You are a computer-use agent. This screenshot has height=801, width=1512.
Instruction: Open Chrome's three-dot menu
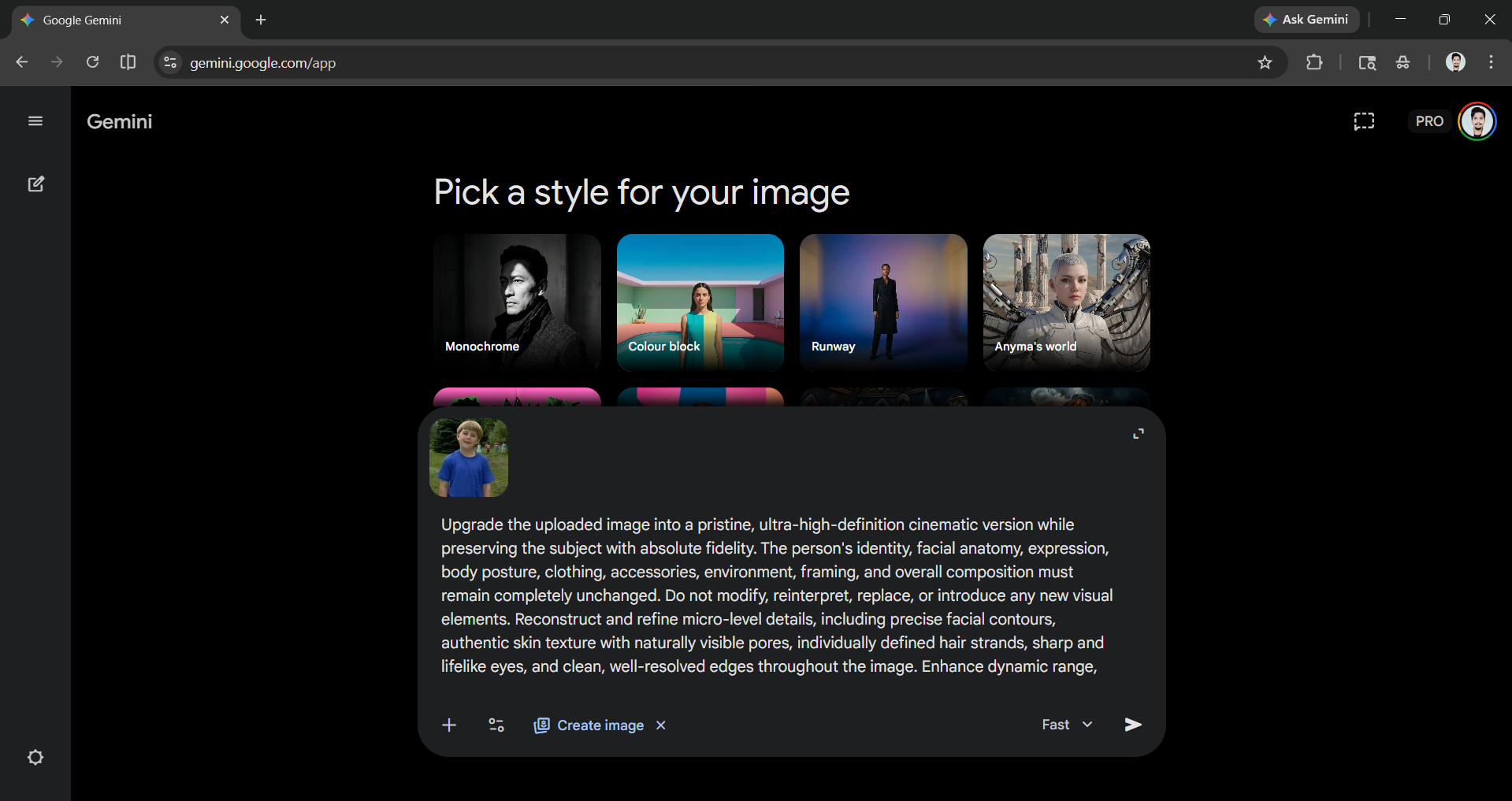pos(1491,62)
